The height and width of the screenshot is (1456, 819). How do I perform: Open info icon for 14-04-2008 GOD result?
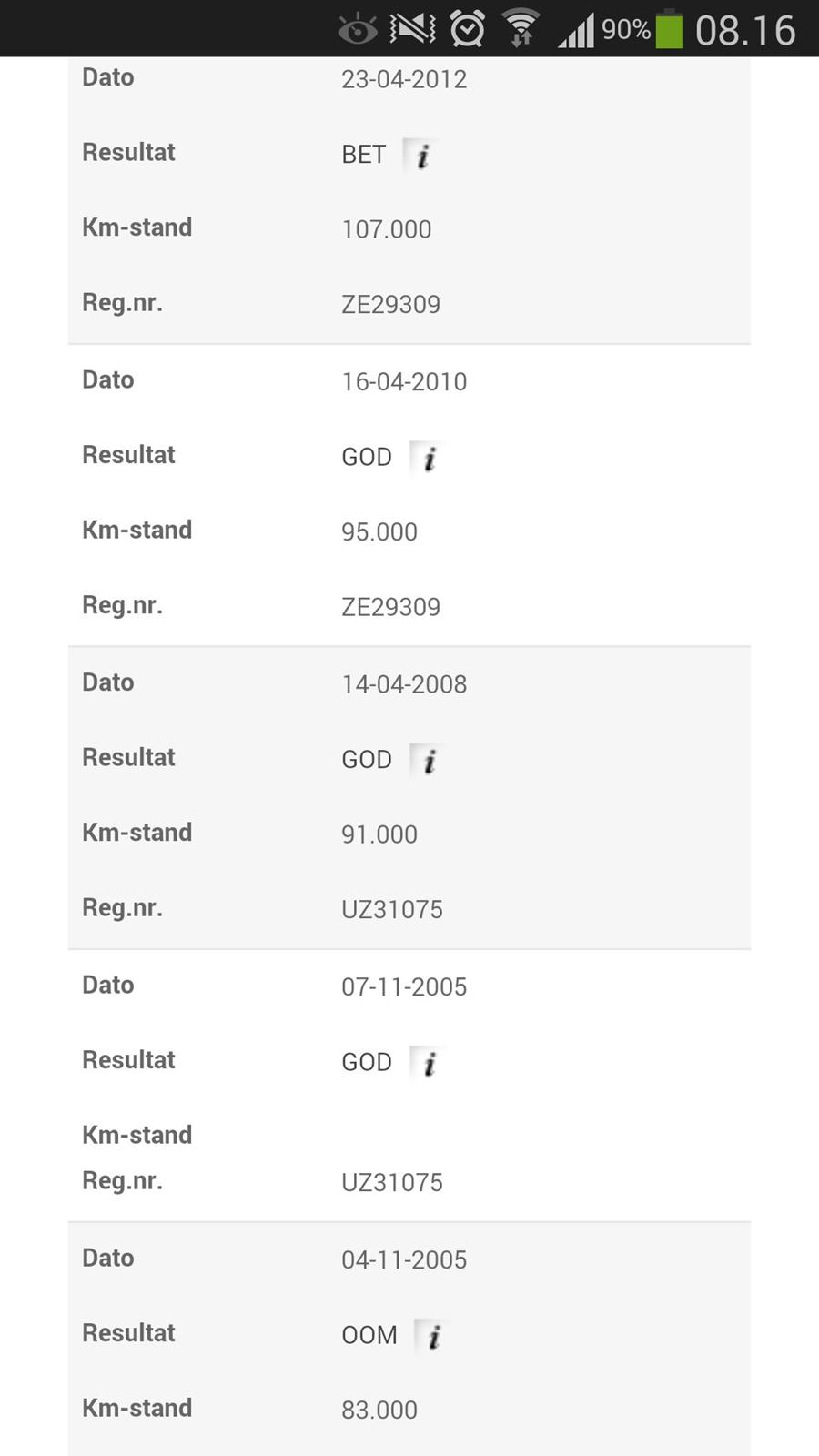point(429,760)
